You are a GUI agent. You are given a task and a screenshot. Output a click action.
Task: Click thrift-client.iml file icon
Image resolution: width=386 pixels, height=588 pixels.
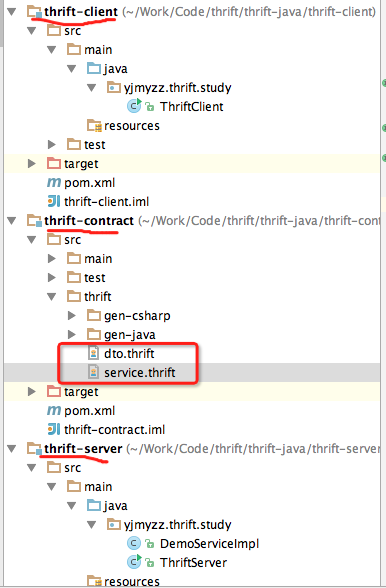pyautogui.click(x=54, y=201)
